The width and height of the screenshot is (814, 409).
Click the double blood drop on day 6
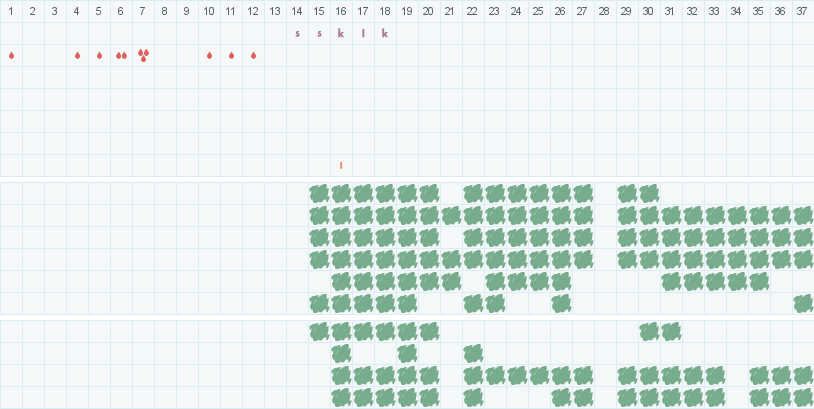pos(121,55)
